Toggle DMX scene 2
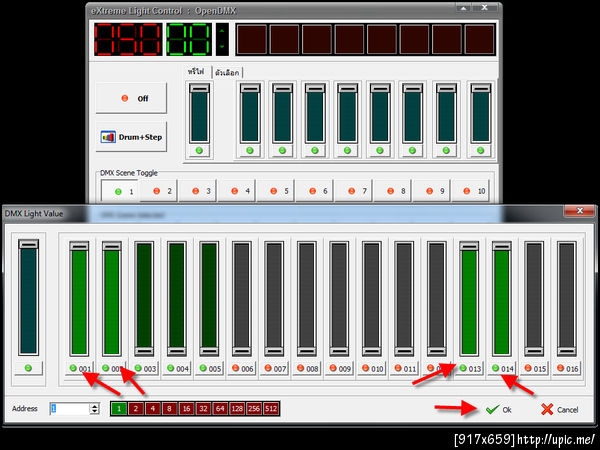Screen dimensions: 600x450 tap(158, 191)
